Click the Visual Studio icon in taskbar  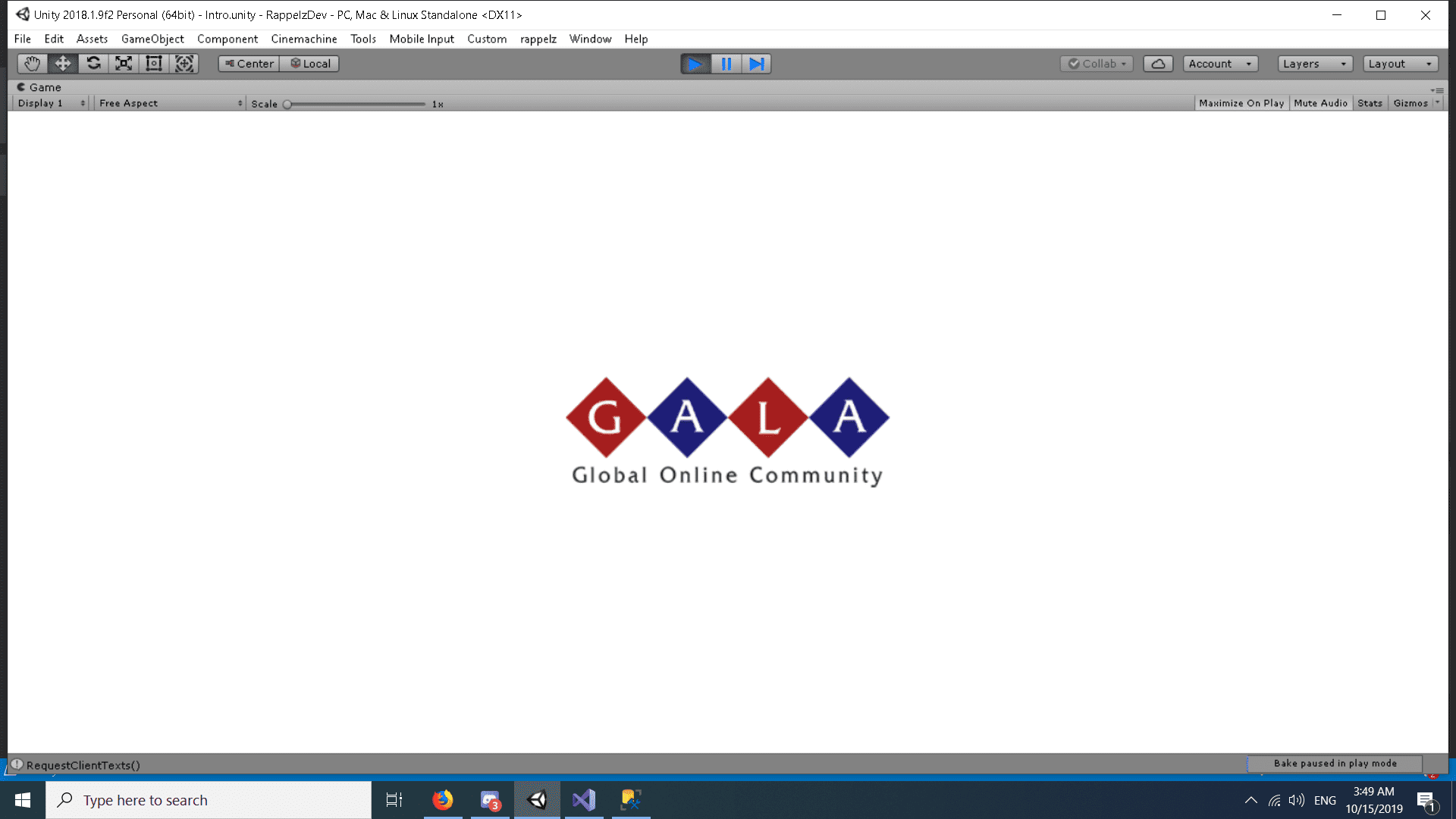582,800
